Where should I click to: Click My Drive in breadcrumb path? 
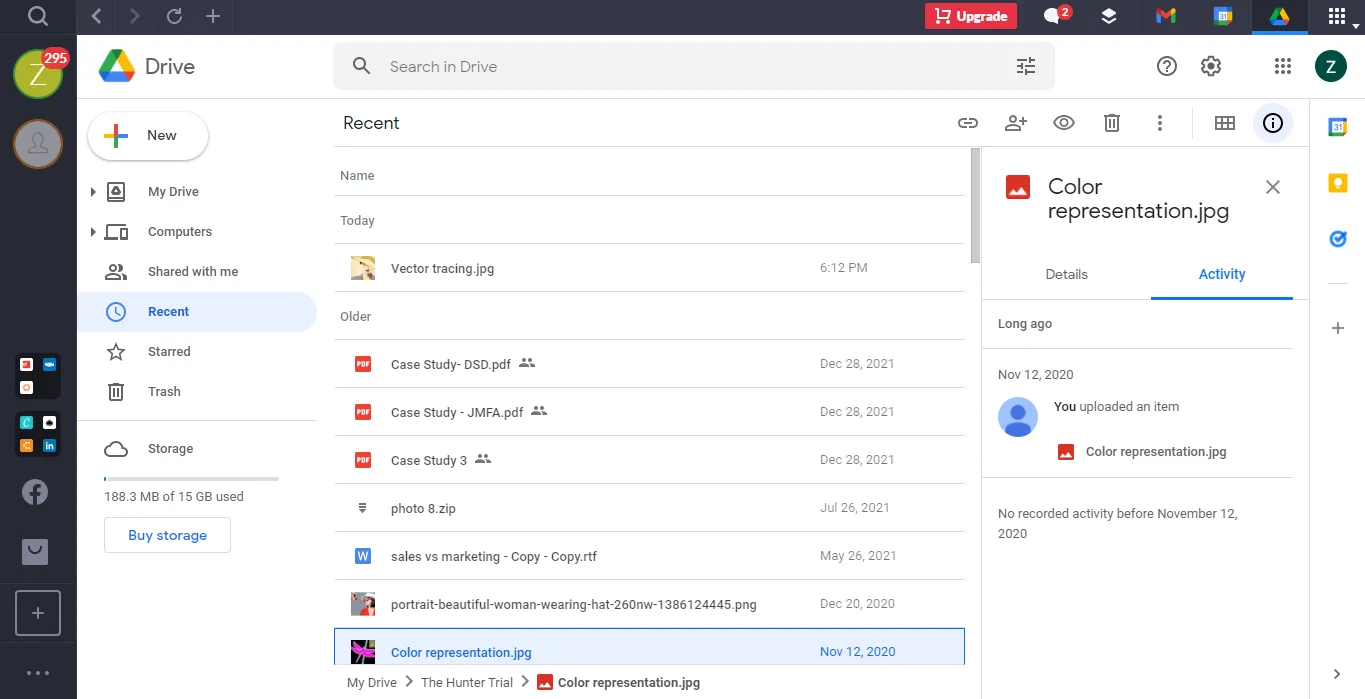372,683
